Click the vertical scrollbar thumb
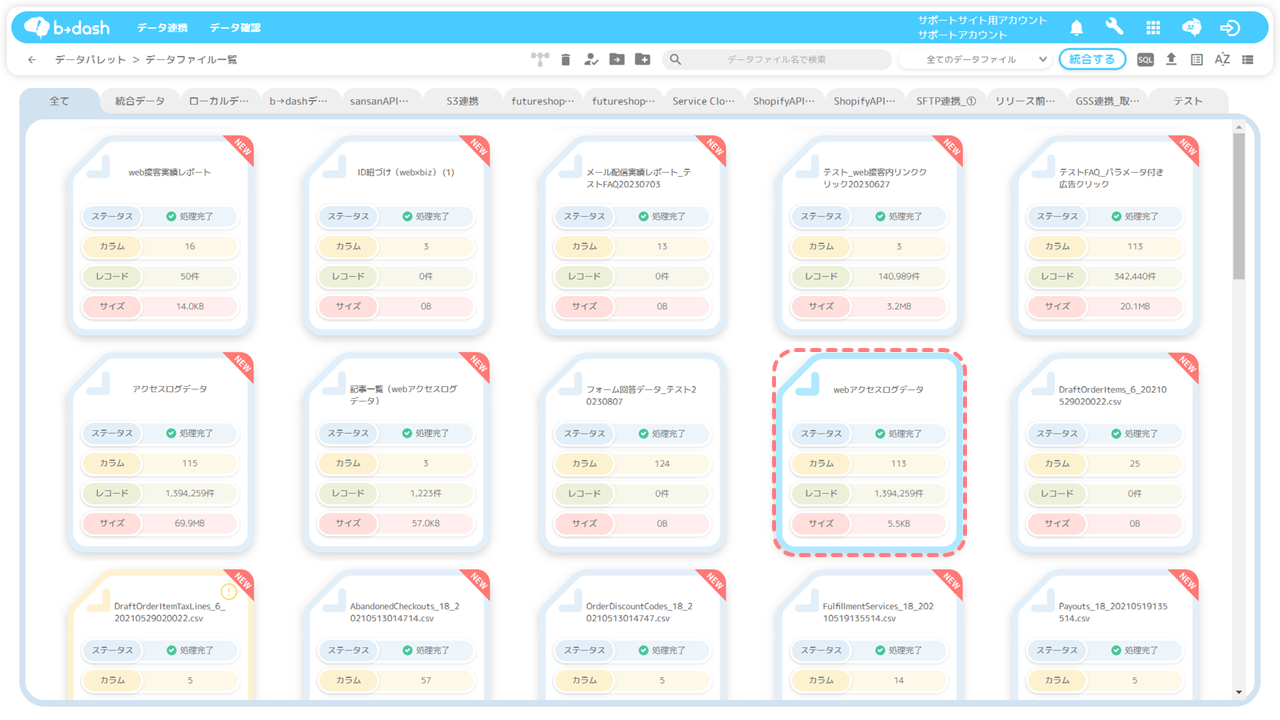This screenshot has height=720, width=1280. coord(1239,206)
